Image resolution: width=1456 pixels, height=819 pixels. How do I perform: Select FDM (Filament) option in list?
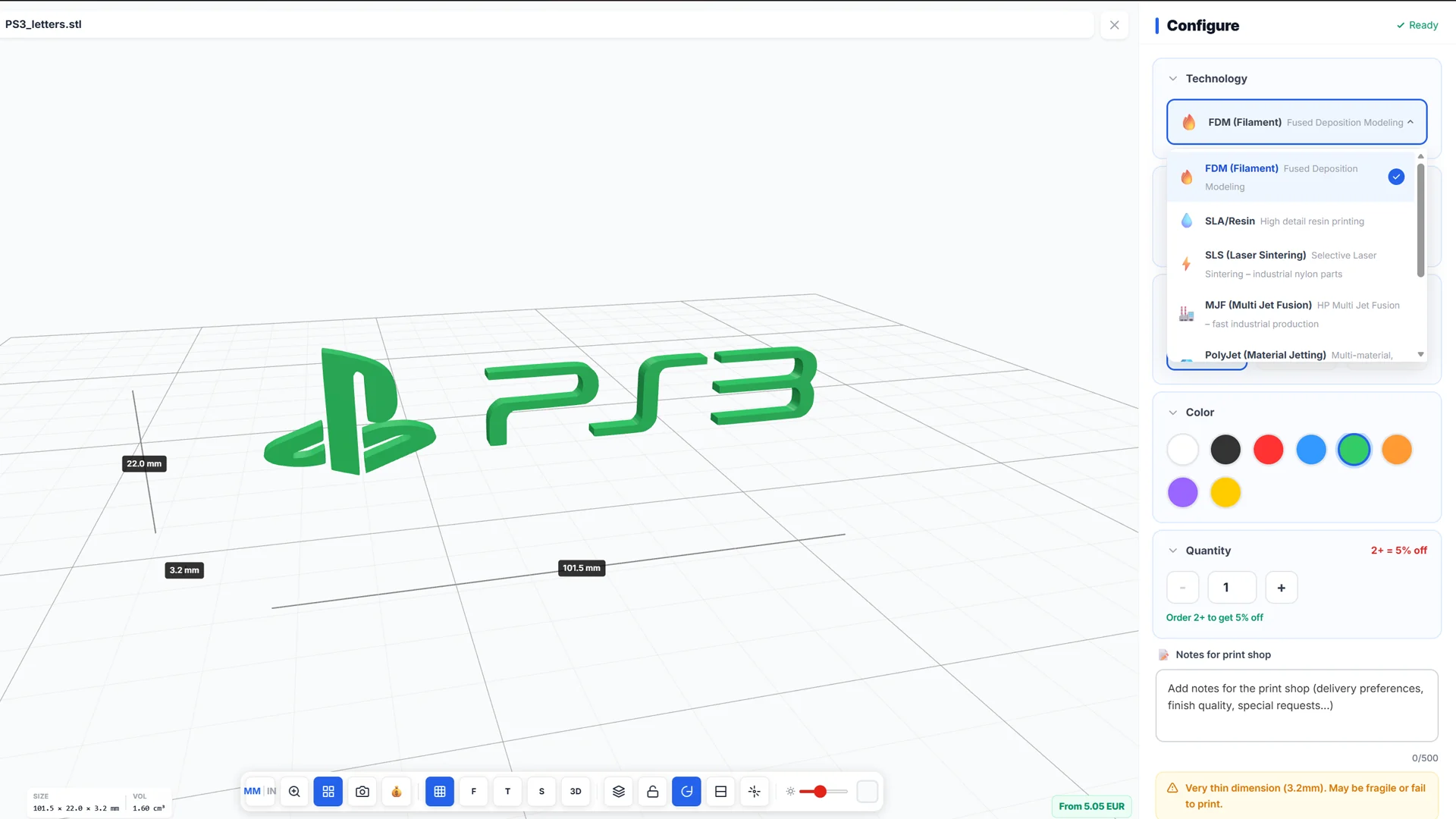pos(1291,177)
